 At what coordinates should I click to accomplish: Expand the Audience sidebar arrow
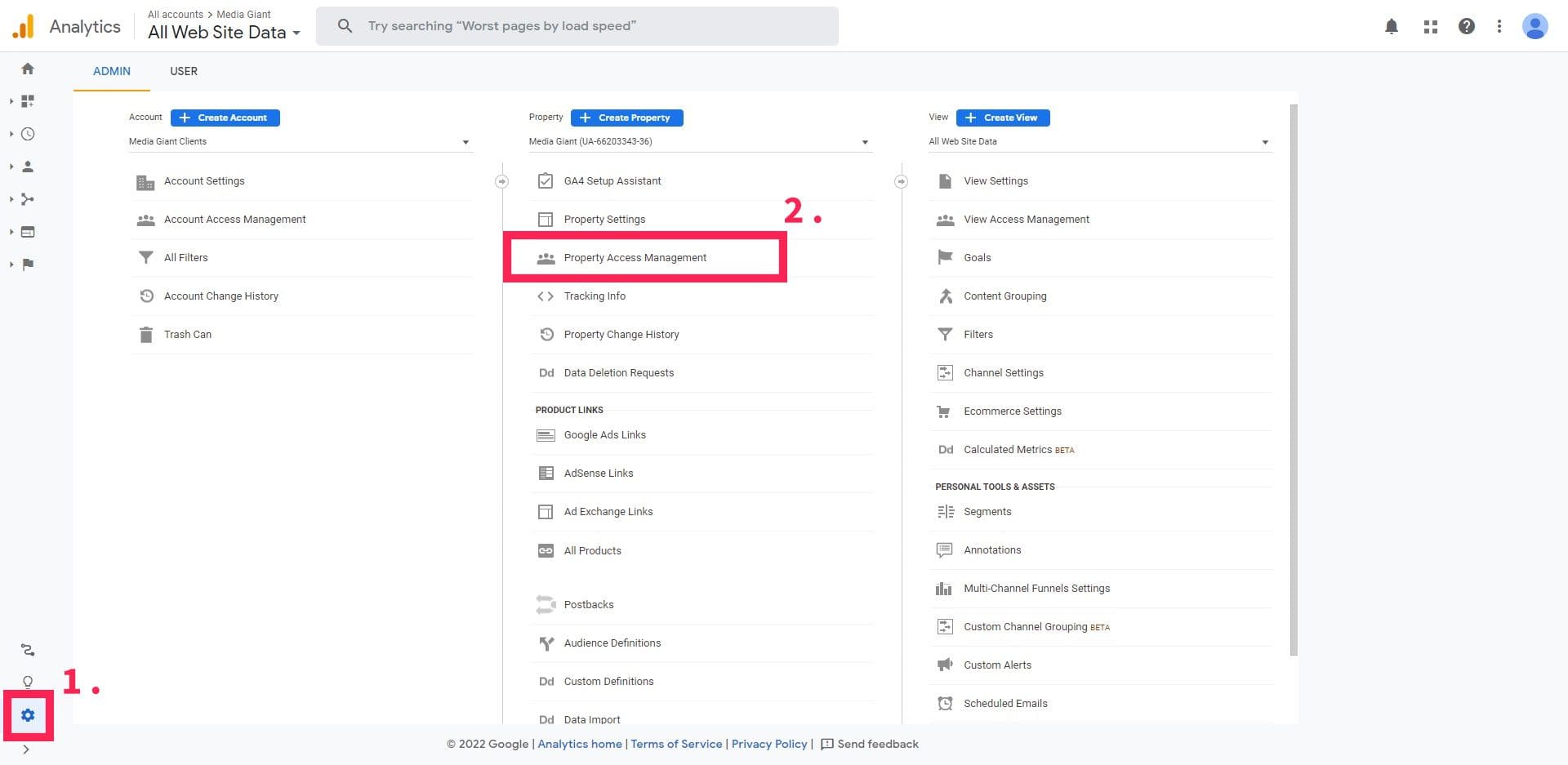coord(11,167)
